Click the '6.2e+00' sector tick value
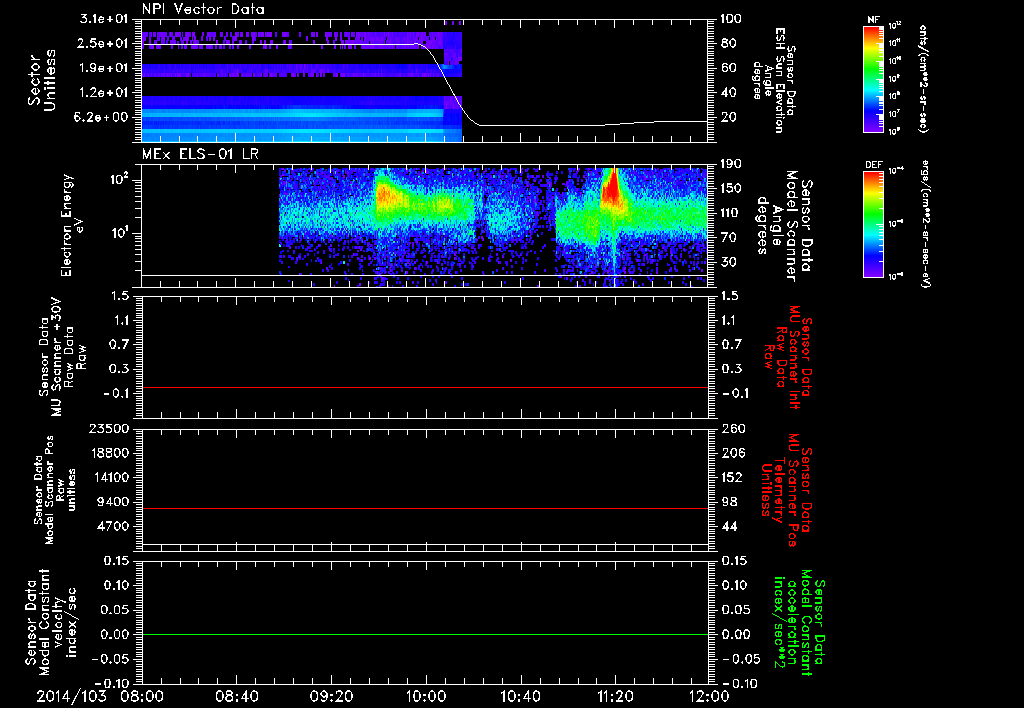This screenshot has width=1024, height=708. point(103,117)
